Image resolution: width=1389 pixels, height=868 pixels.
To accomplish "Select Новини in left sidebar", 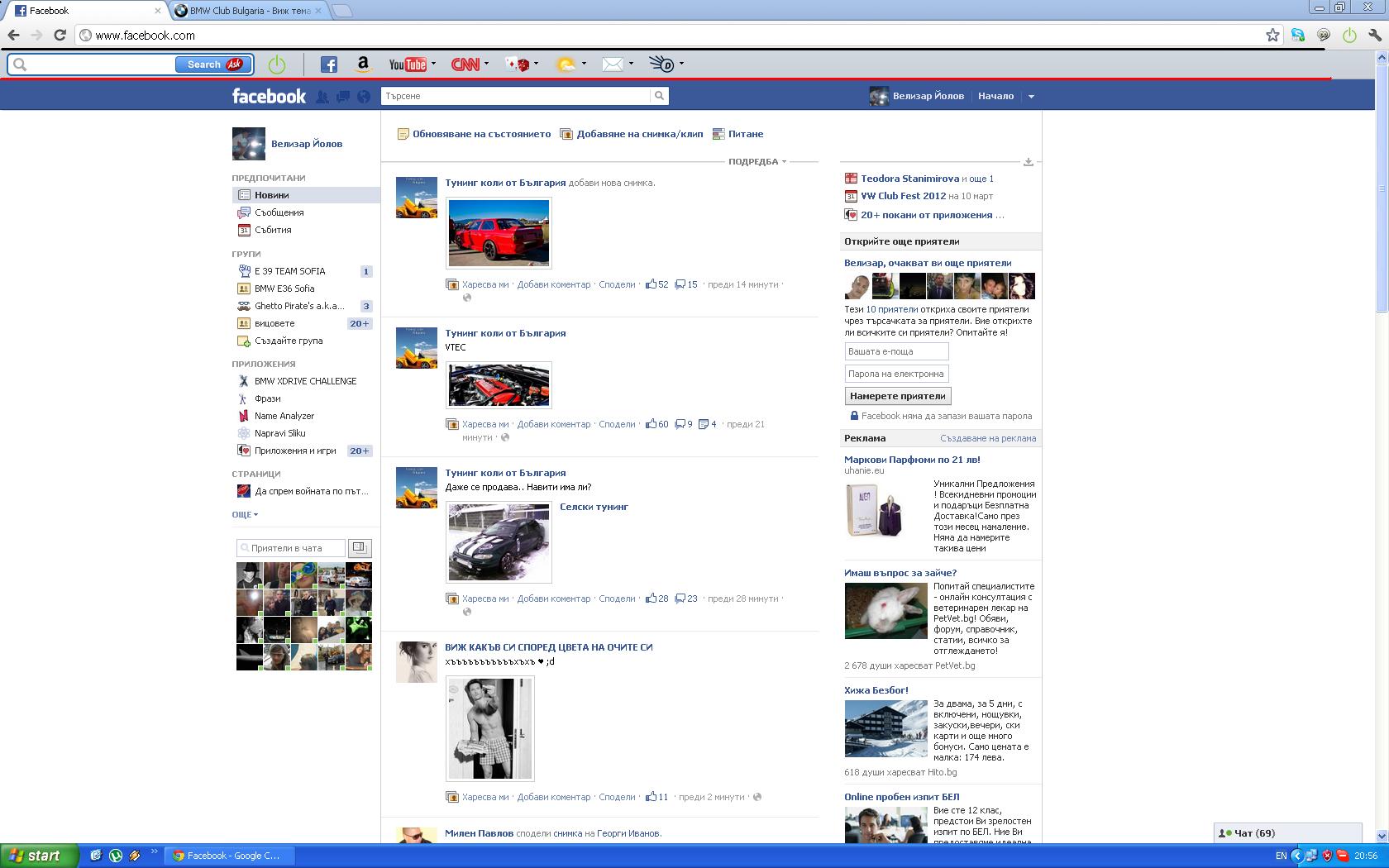I will tap(306, 195).
